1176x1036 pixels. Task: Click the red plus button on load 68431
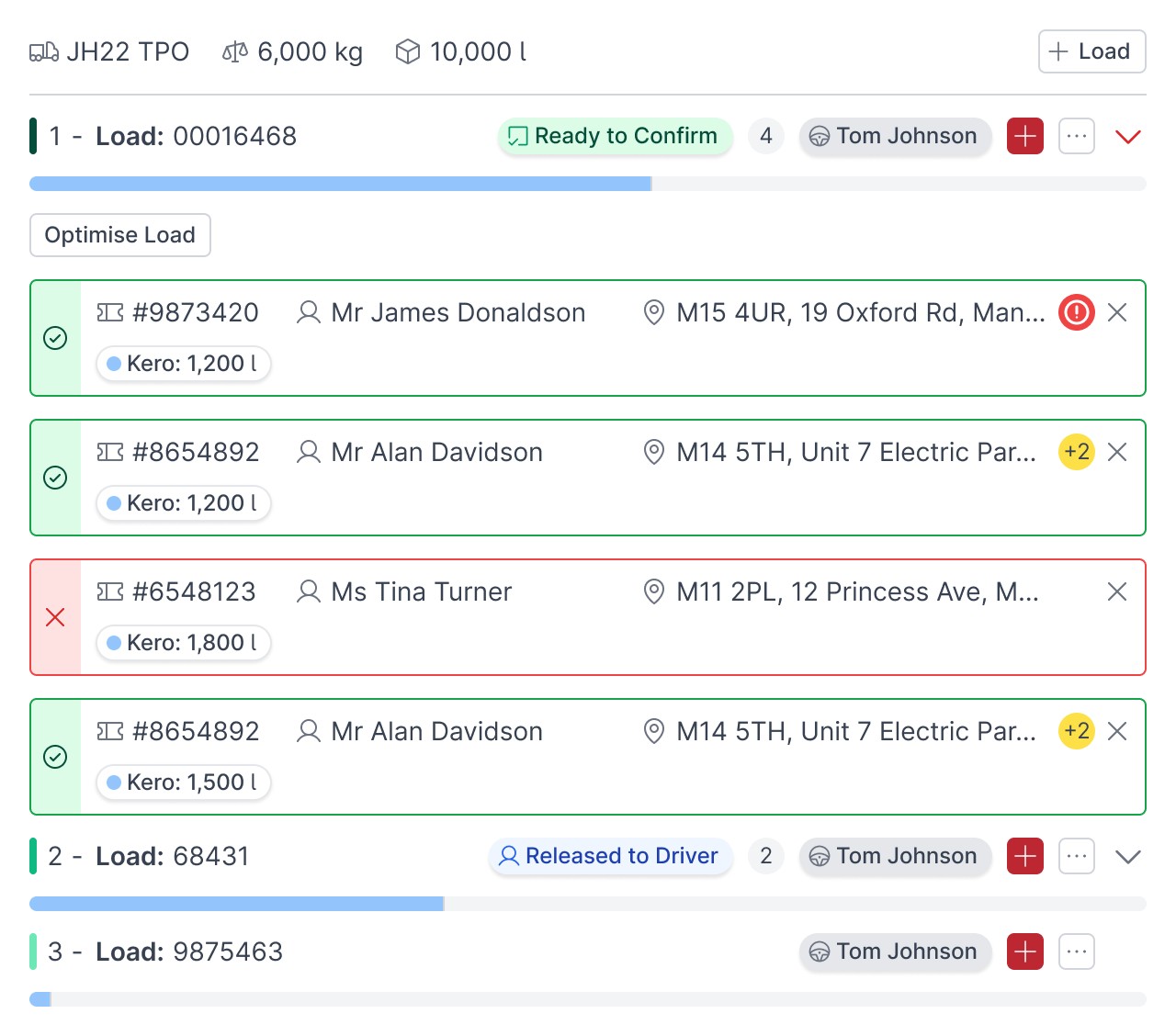click(x=1025, y=856)
